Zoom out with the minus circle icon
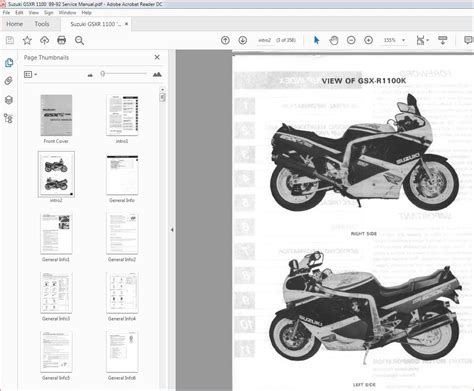This screenshot has width=474, height=391. coord(351,40)
